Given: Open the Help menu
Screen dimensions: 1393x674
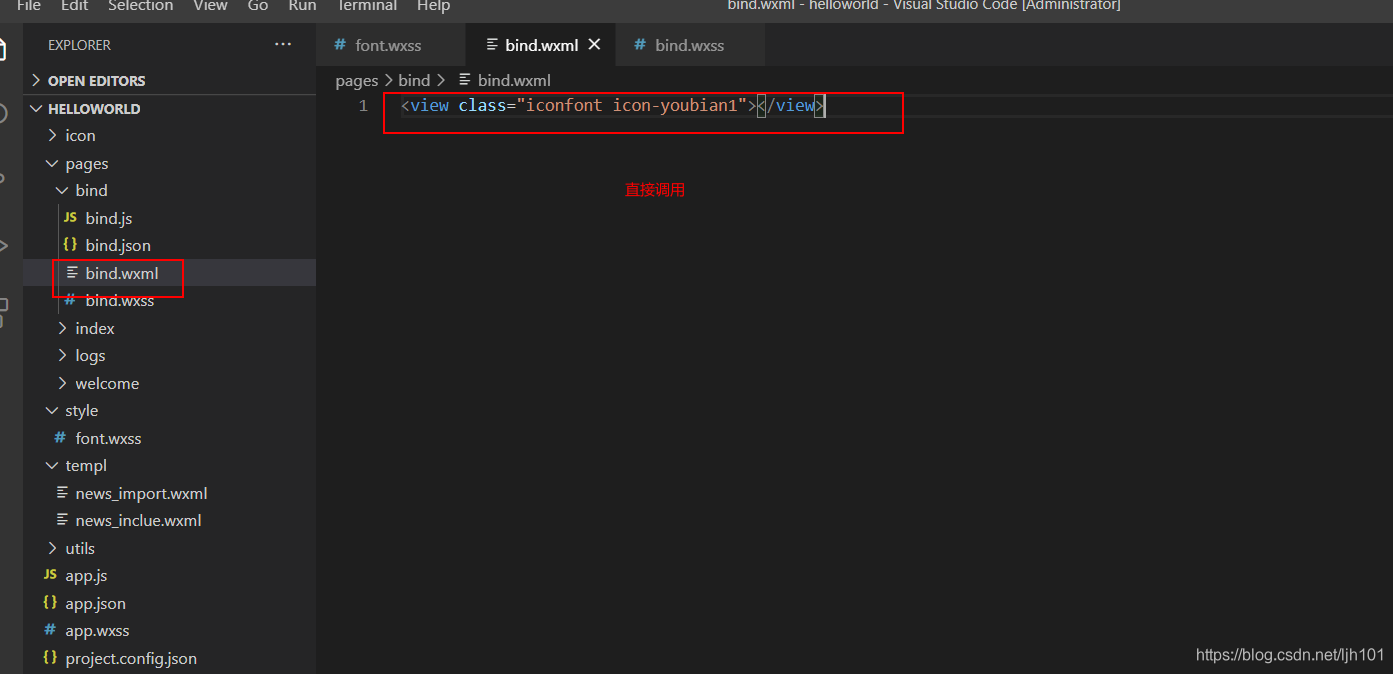Looking at the screenshot, I should [433, 5].
